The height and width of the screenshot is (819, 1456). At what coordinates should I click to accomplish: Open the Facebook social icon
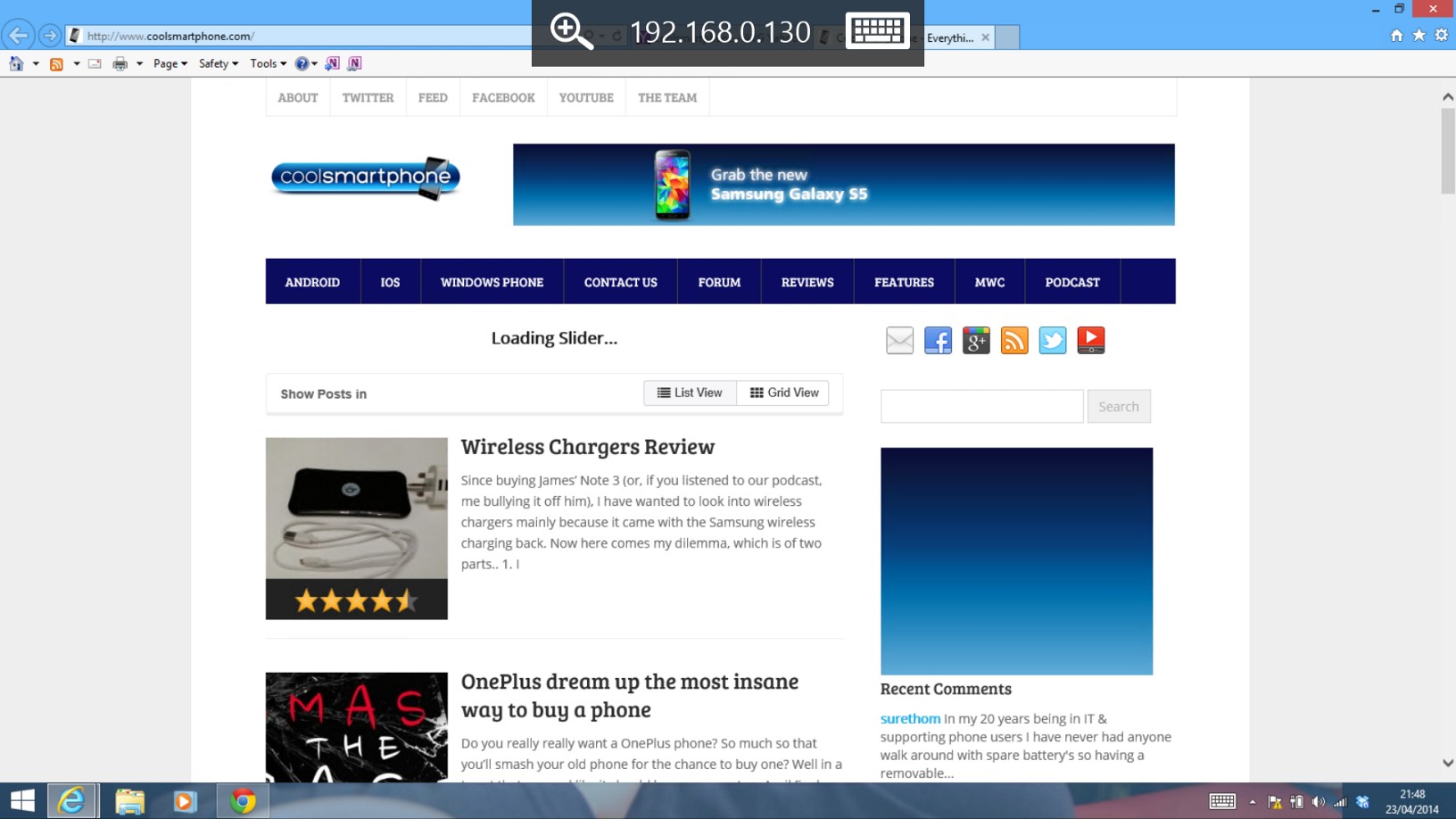pyautogui.click(x=938, y=340)
